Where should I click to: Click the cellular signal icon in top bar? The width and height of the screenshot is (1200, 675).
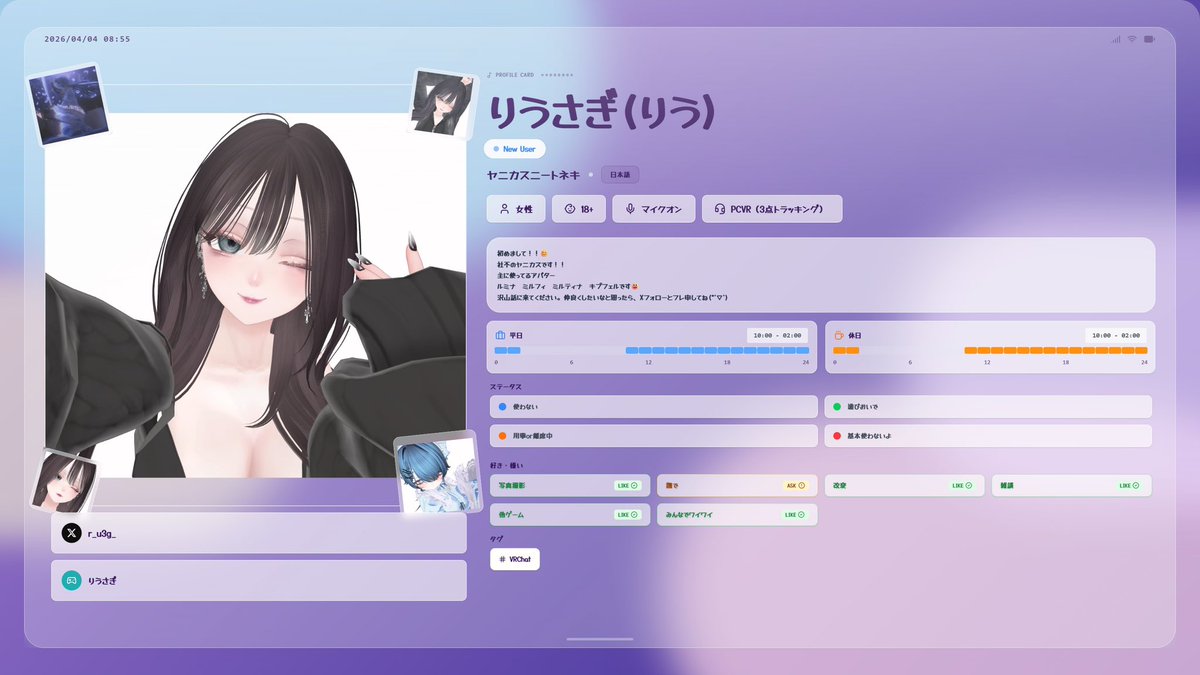[1115, 39]
